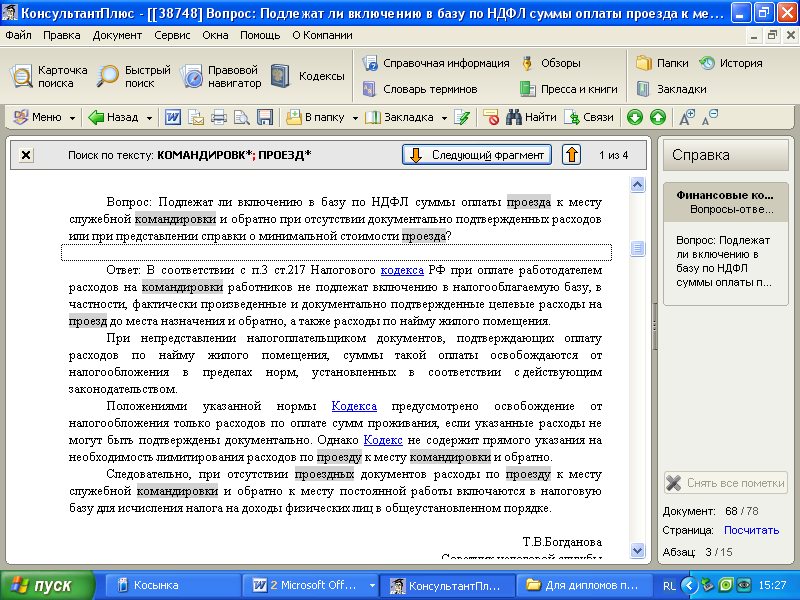Click Посчитать page count link

tap(752, 530)
